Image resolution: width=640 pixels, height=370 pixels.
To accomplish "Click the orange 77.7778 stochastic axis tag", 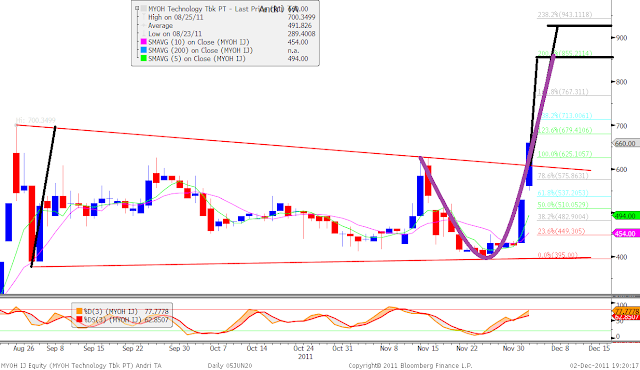I will (x=626, y=311).
